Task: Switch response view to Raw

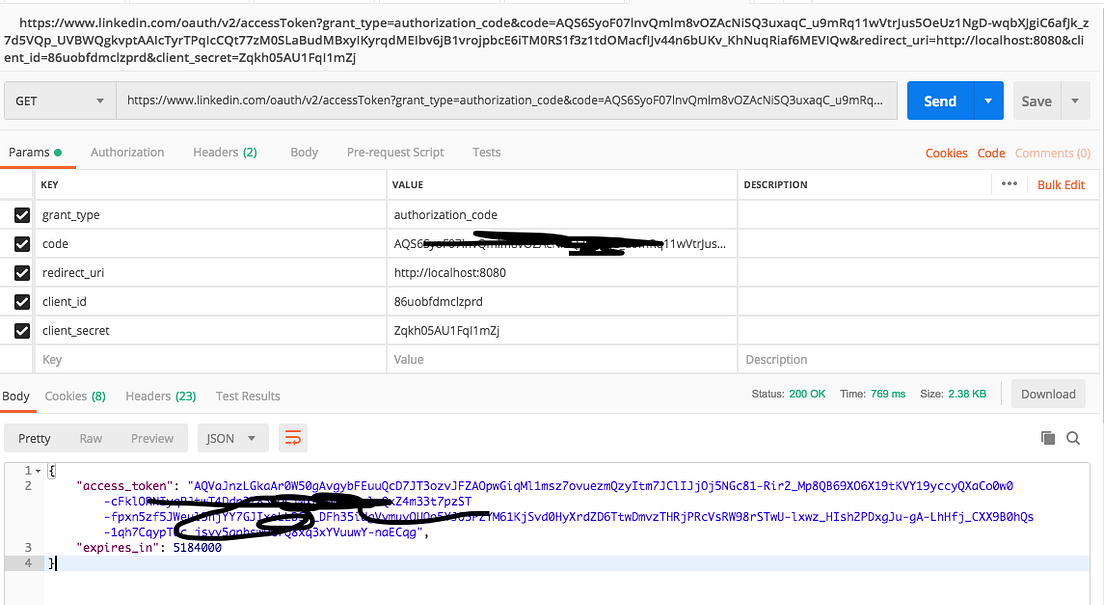Action: (x=91, y=437)
